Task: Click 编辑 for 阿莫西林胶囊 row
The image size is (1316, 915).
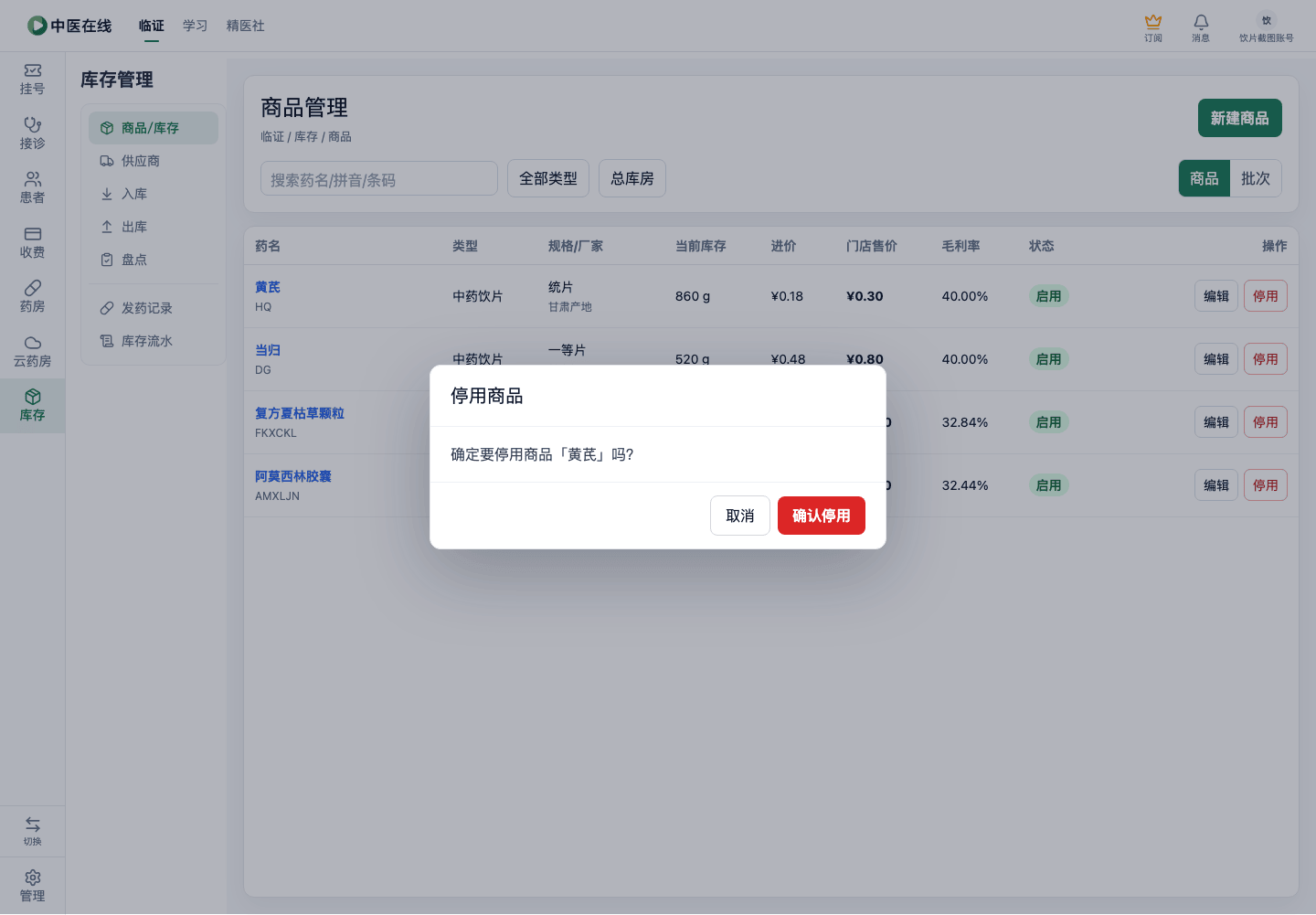Action: click(1216, 485)
